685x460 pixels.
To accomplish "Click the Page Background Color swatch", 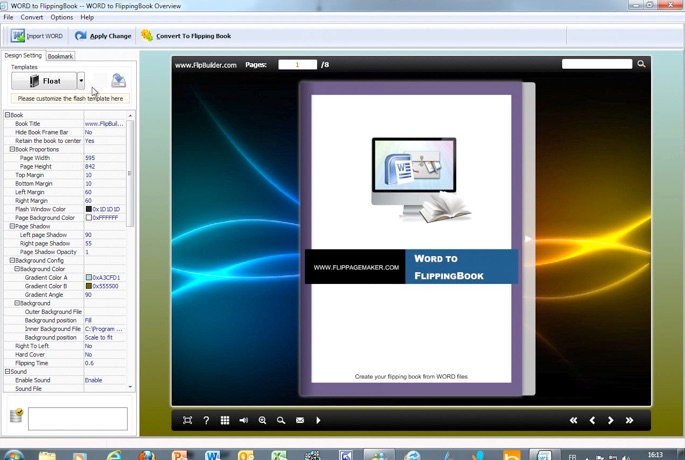I will point(89,218).
